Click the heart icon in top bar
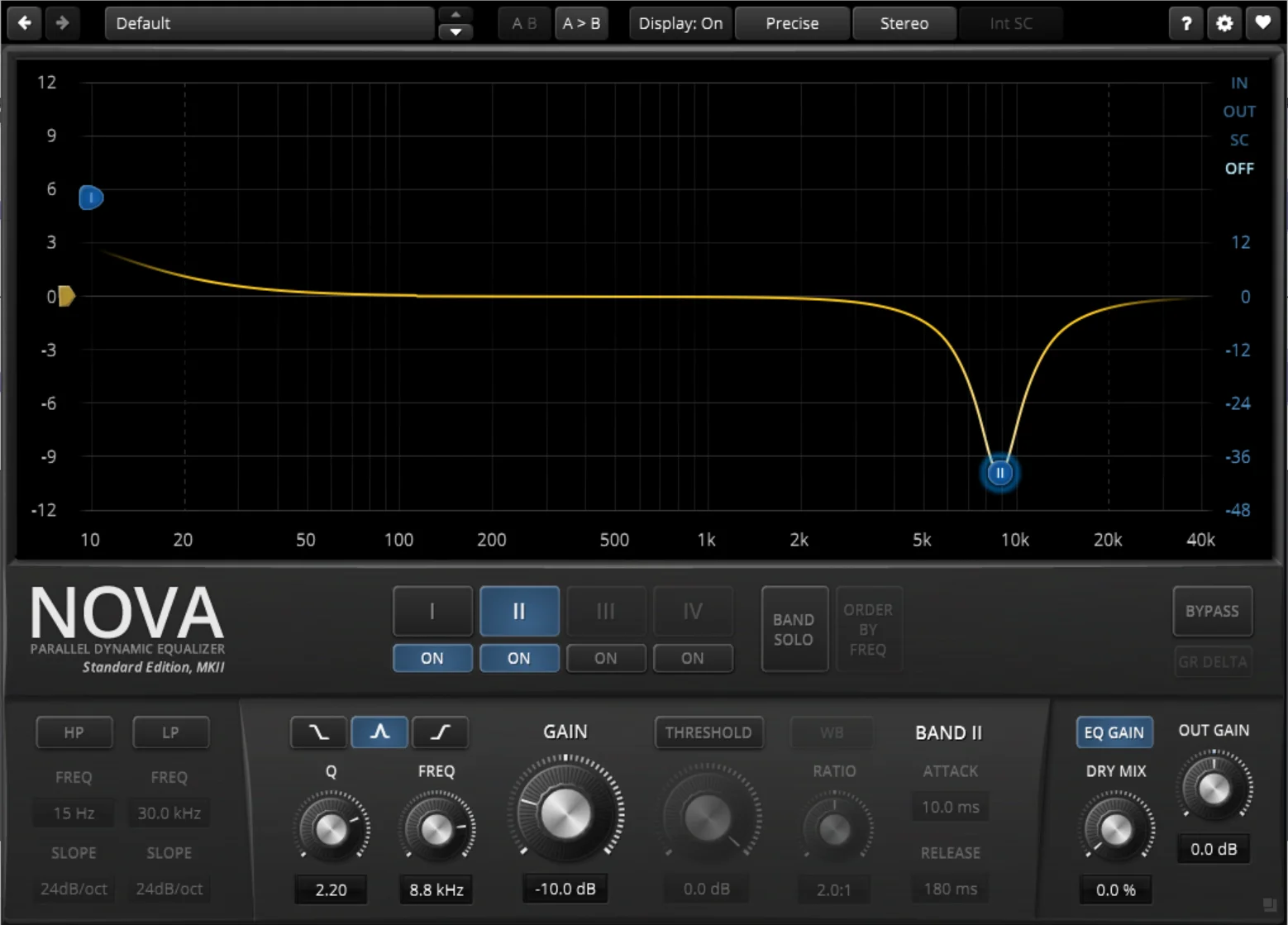Image resolution: width=1288 pixels, height=925 pixels. click(x=1262, y=23)
